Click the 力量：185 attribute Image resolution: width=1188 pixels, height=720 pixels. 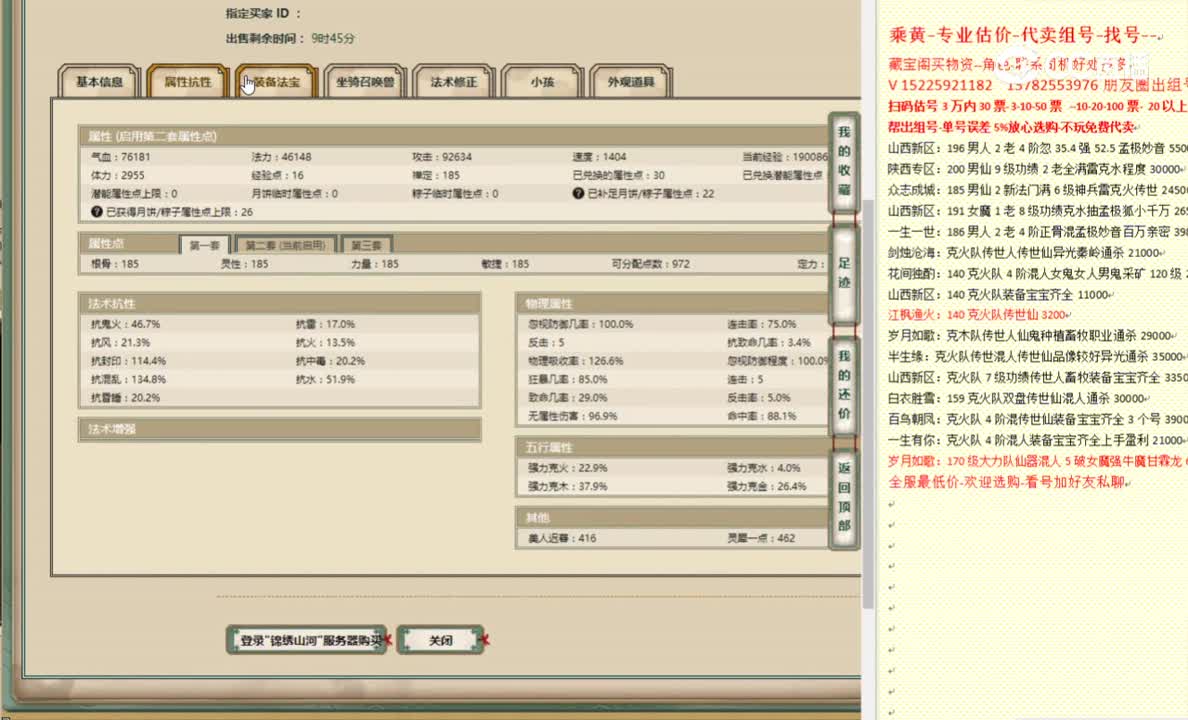(x=375, y=264)
